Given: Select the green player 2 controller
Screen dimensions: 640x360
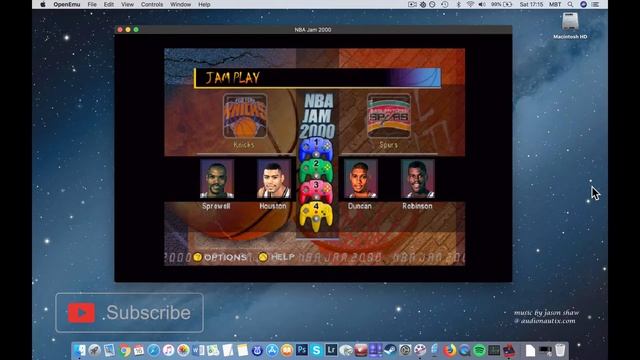Looking at the screenshot, I should pos(316,171).
